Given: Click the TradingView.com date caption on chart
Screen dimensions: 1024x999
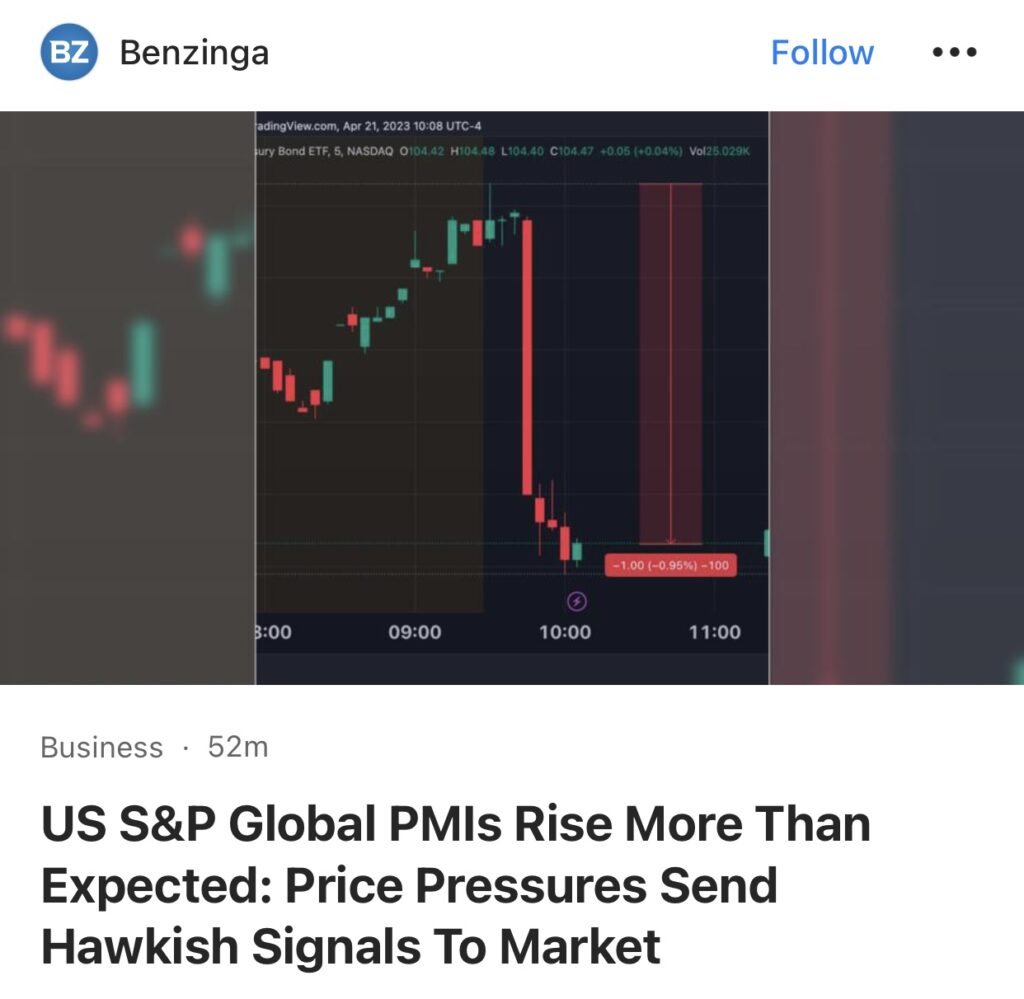Looking at the screenshot, I should [x=368, y=126].
